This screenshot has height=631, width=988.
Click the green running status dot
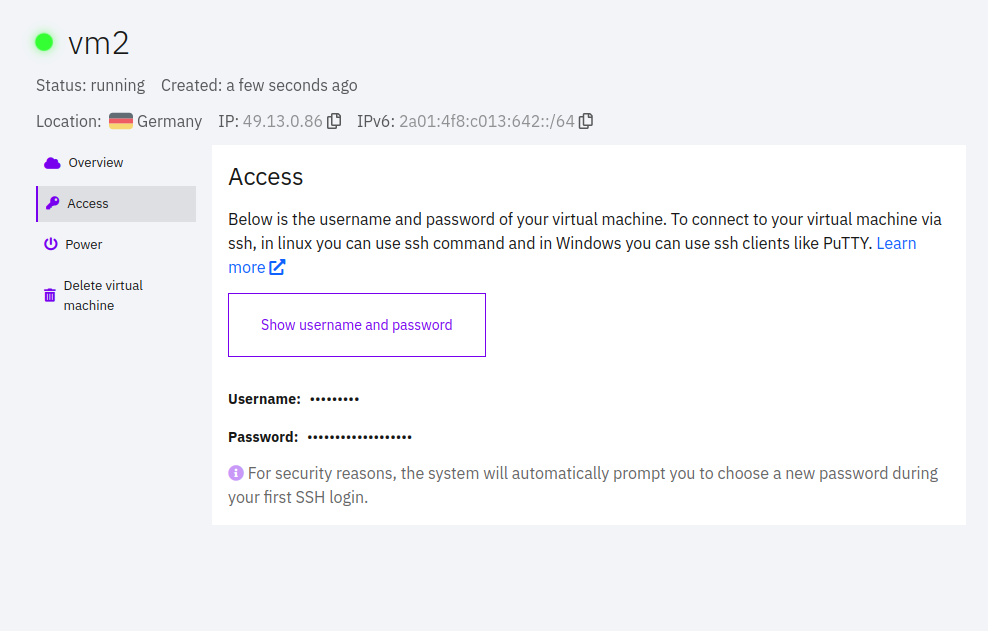point(44,42)
